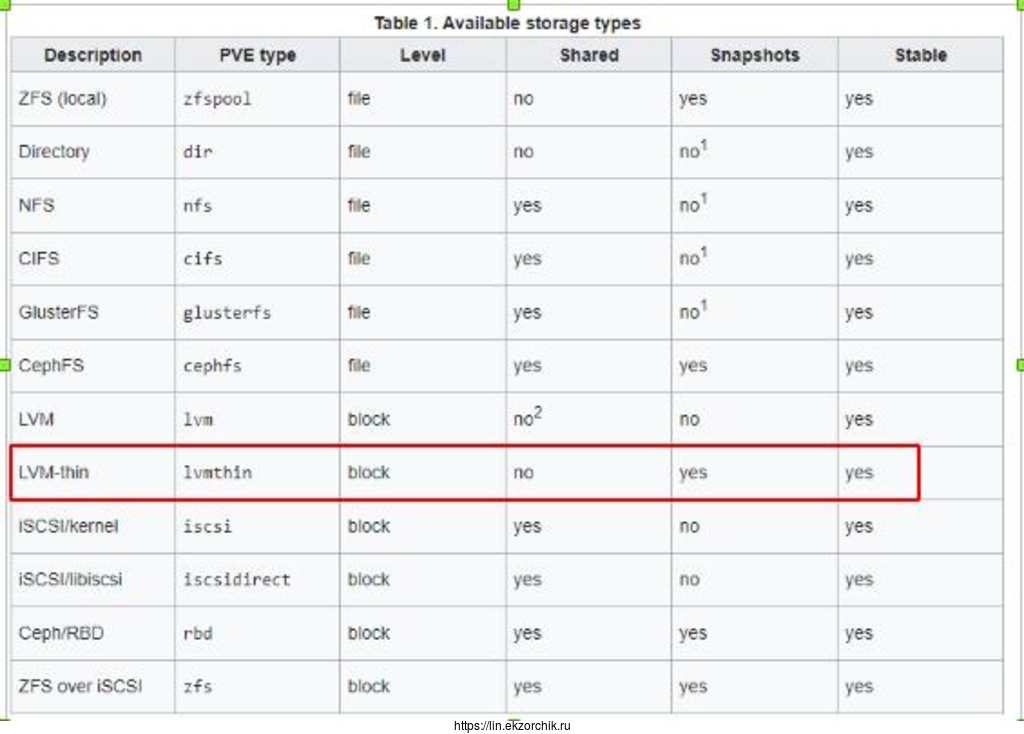The width and height of the screenshot is (1024, 734).
Task: Click the Ceph/RBD description cell
Action: point(61,633)
